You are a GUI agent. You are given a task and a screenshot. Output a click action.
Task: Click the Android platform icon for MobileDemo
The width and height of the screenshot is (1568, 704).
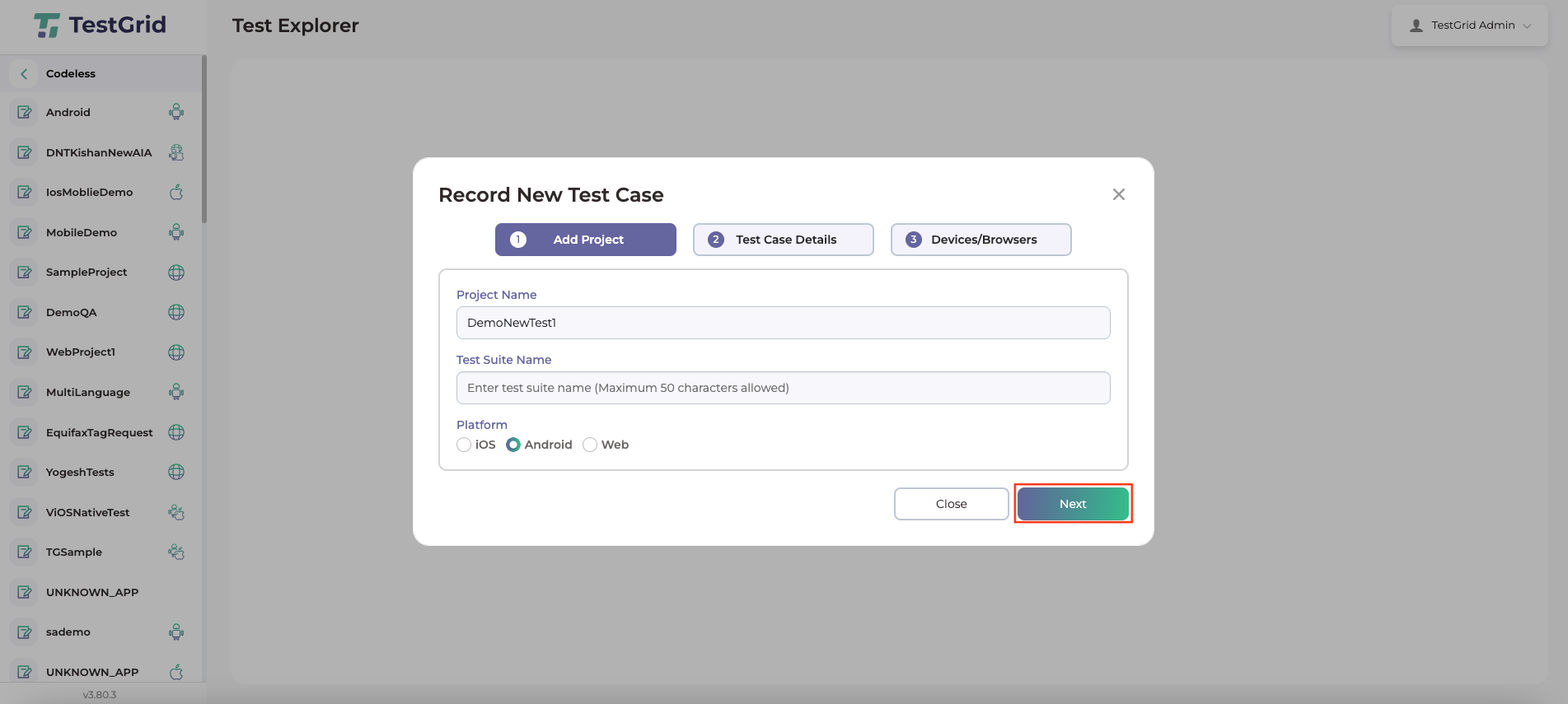[176, 232]
